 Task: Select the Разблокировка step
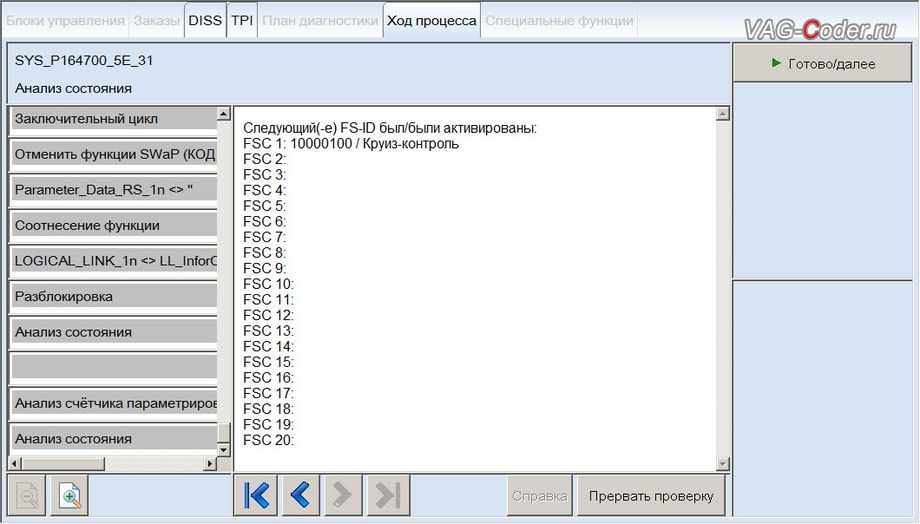(114, 296)
